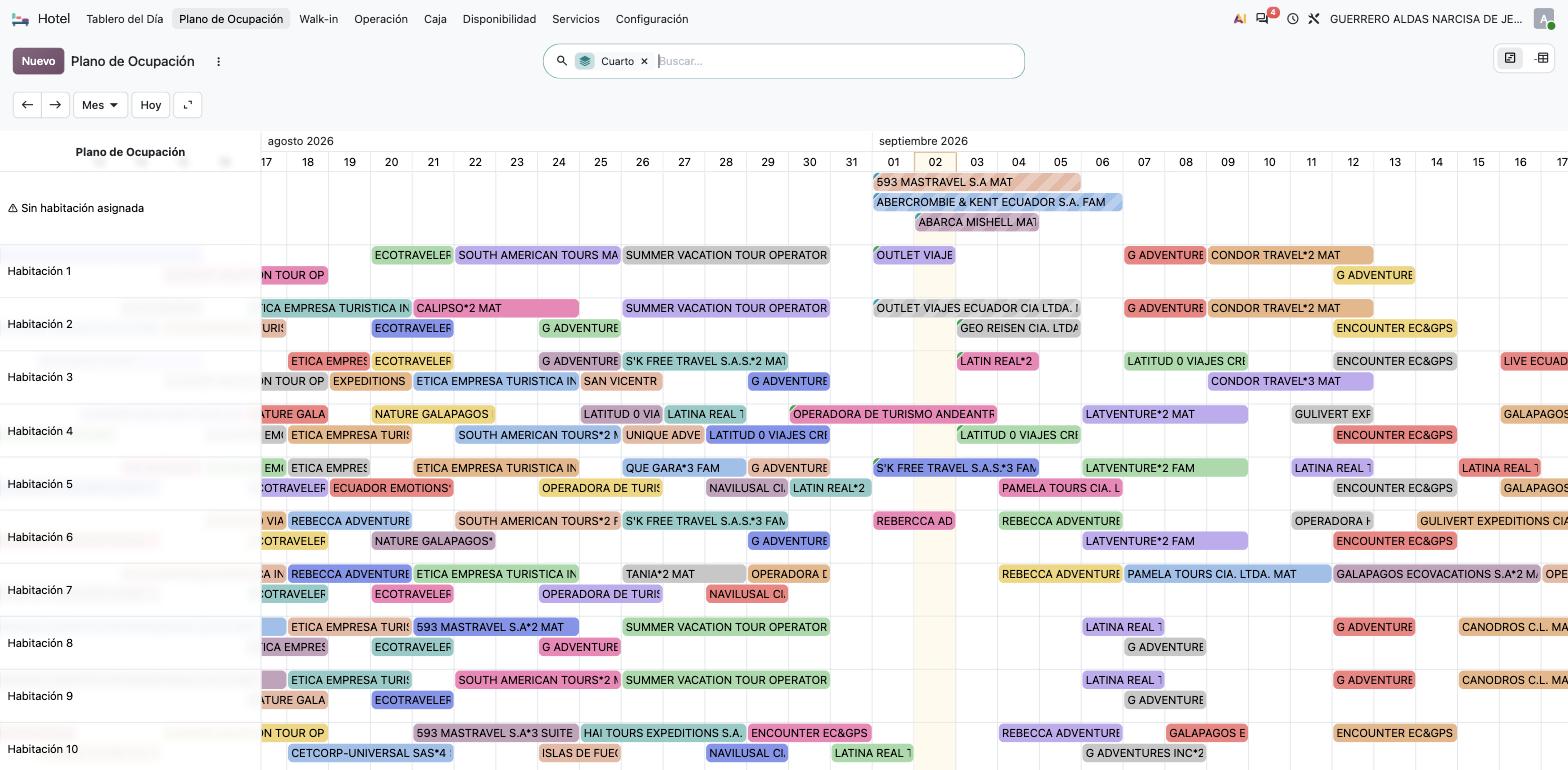
Task: Open TANIA*2 MAT reservation in Habitación 7
Action: pyautogui.click(x=684, y=574)
